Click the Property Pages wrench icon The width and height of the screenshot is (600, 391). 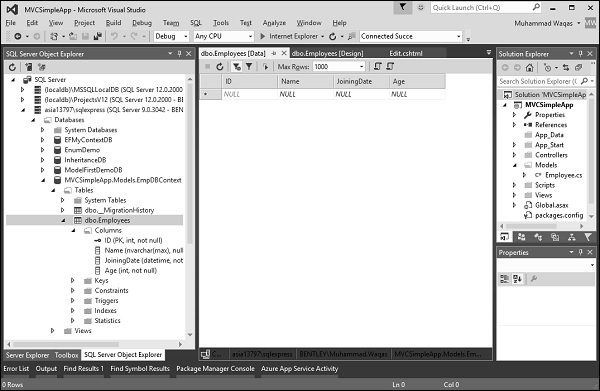[534, 279]
